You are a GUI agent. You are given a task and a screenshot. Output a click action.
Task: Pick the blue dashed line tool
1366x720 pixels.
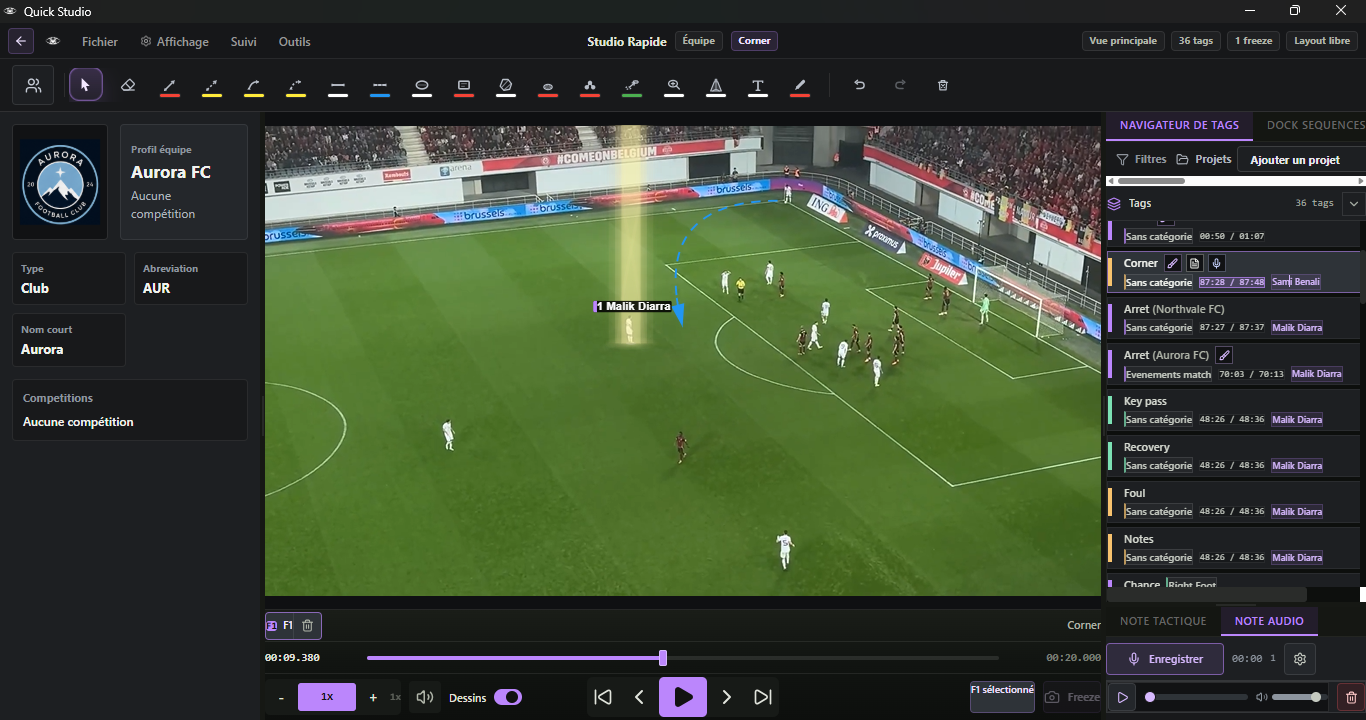click(380, 85)
